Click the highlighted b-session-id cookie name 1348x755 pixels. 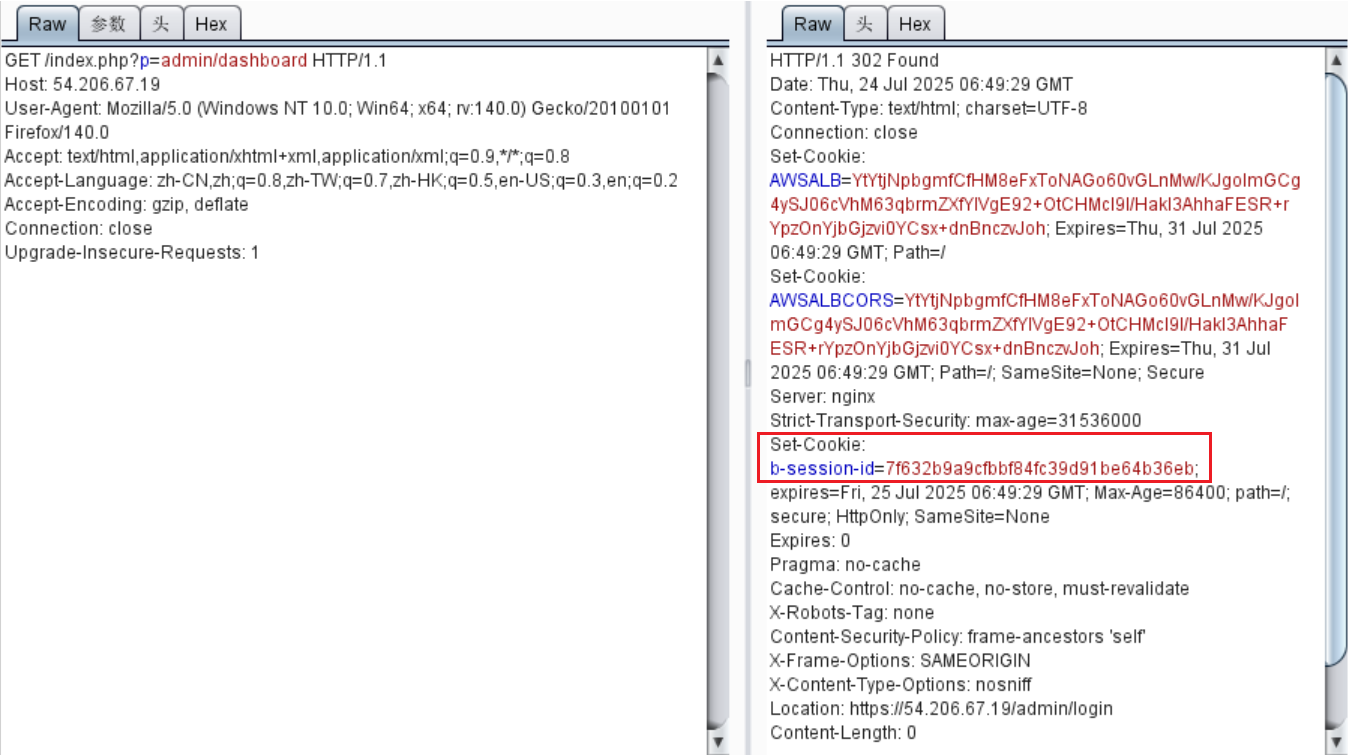(x=820, y=468)
